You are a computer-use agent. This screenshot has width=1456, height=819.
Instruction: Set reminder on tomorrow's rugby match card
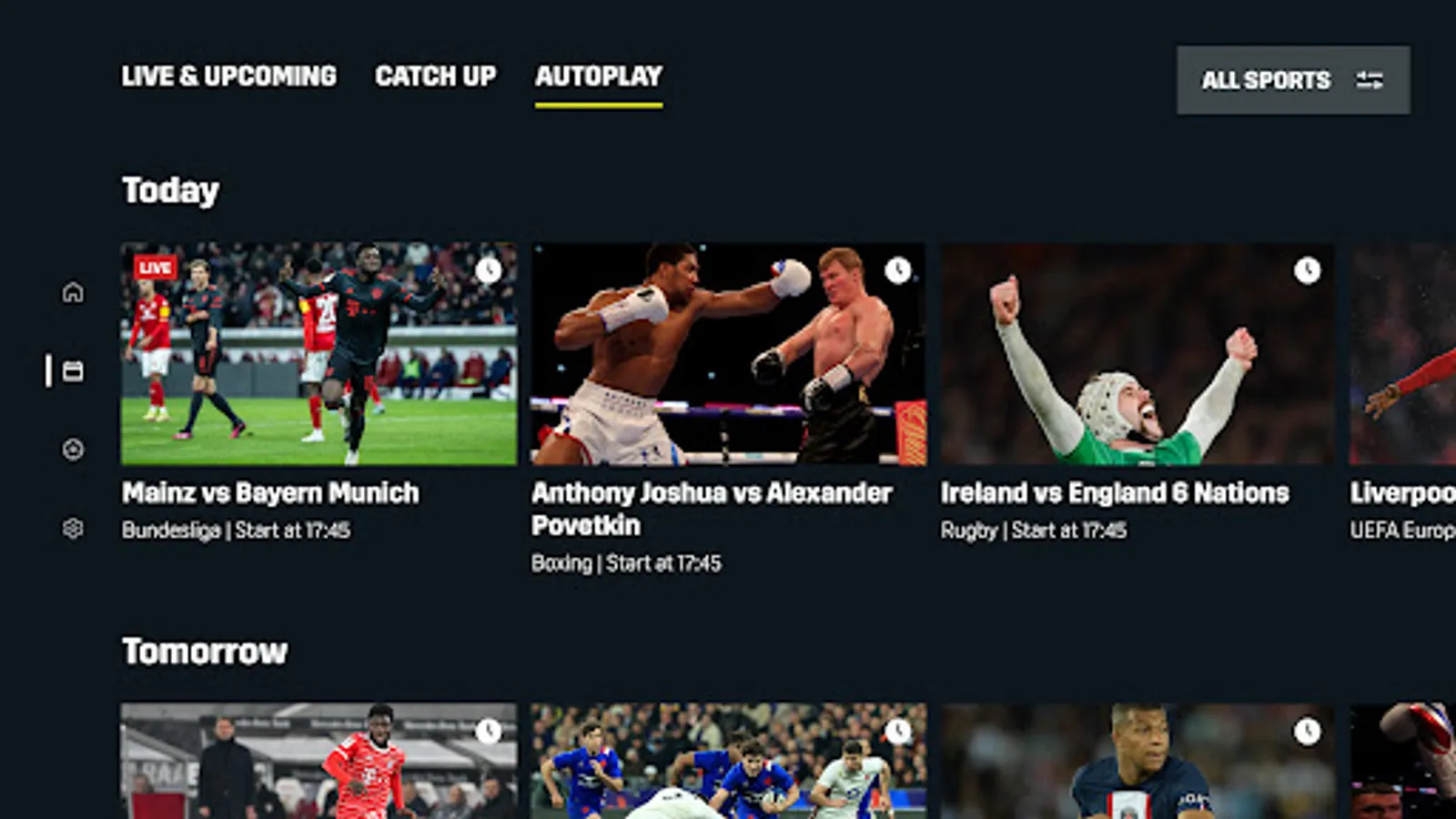(x=898, y=731)
